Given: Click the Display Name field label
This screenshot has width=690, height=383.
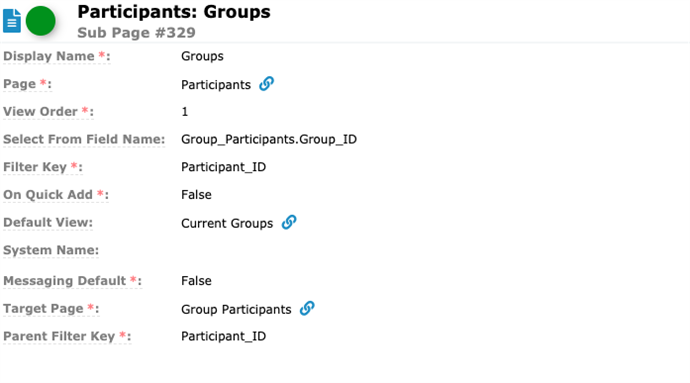Looking at the screenshot, I should click(56, 56).
